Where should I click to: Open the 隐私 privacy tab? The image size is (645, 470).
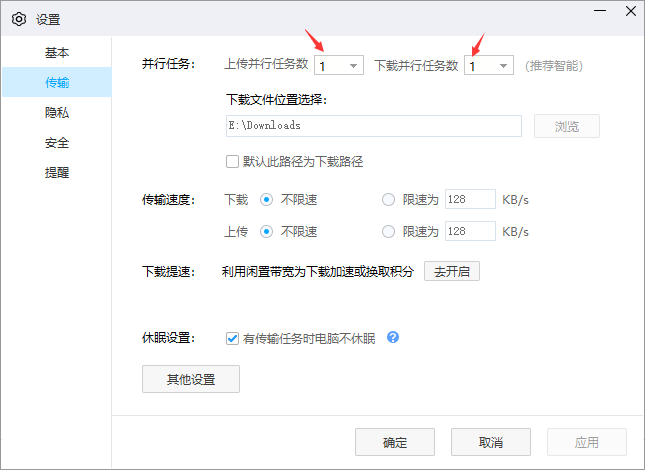pos(57,112)
